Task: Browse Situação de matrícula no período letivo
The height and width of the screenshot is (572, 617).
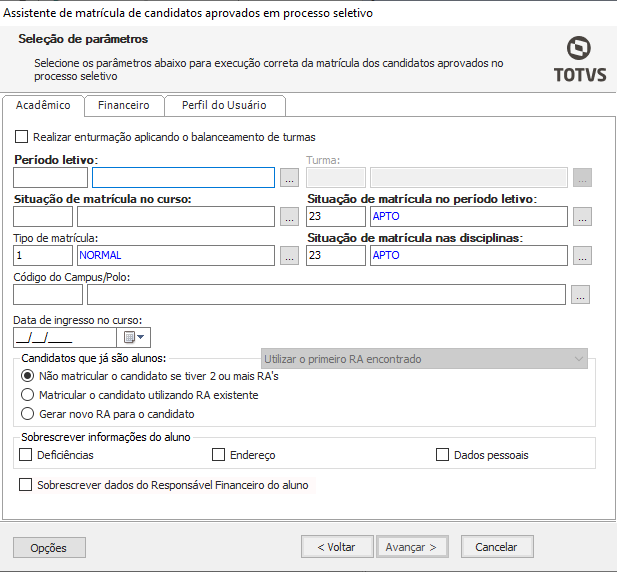Action: tap(583, 217)
